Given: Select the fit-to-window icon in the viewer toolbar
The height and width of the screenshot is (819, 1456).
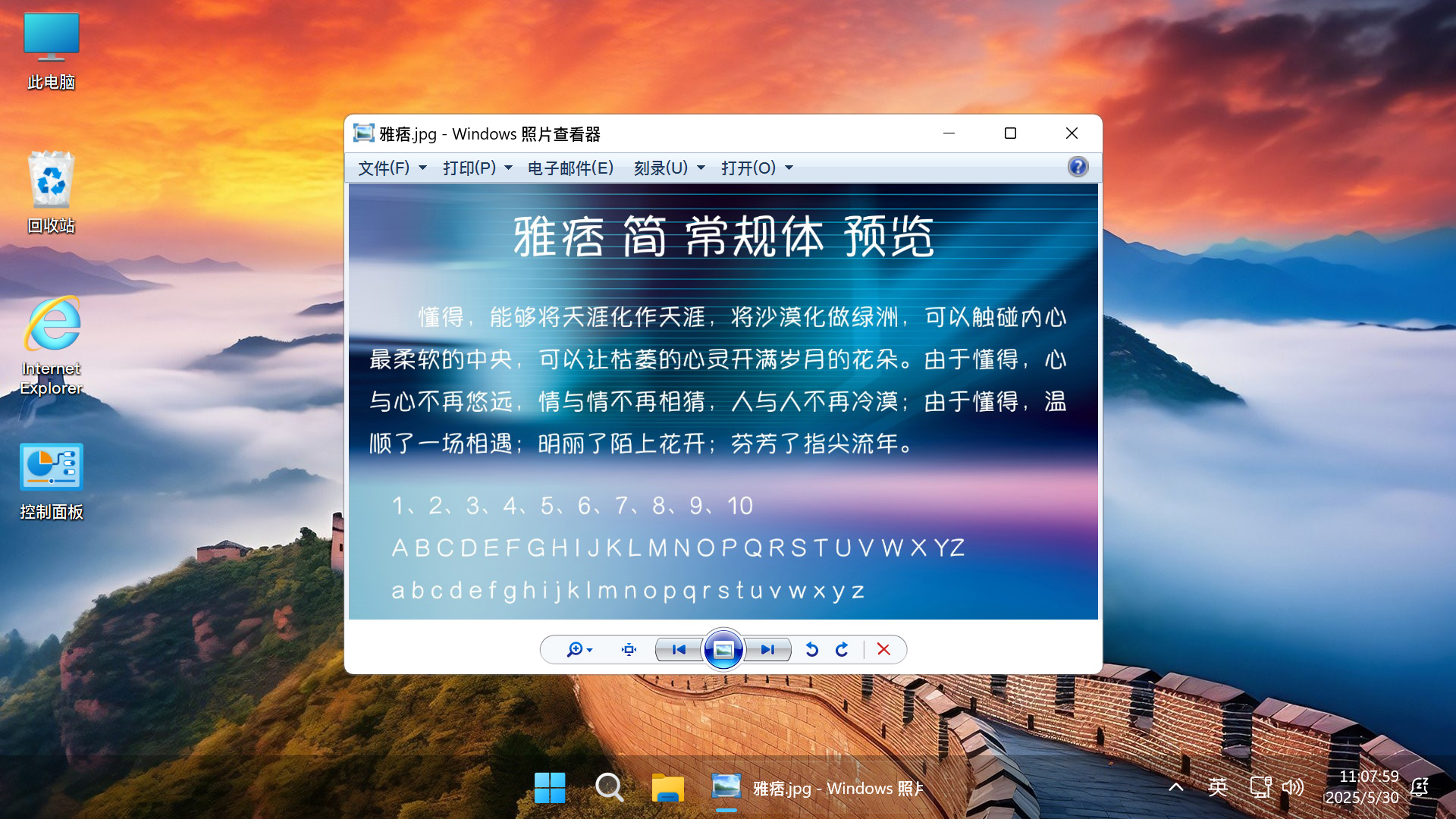Looking at the screenshot, I should click(629, 650).
